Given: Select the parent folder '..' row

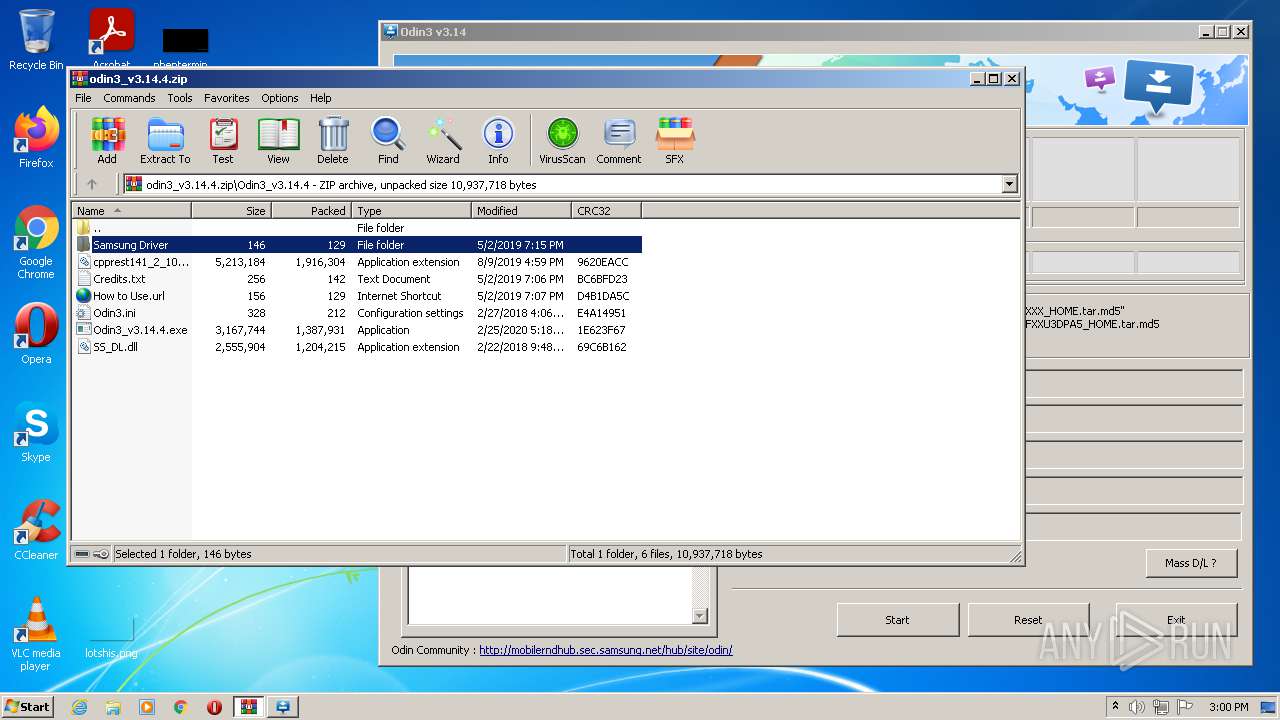Looking at the screenshot, I should coord(358,228).
